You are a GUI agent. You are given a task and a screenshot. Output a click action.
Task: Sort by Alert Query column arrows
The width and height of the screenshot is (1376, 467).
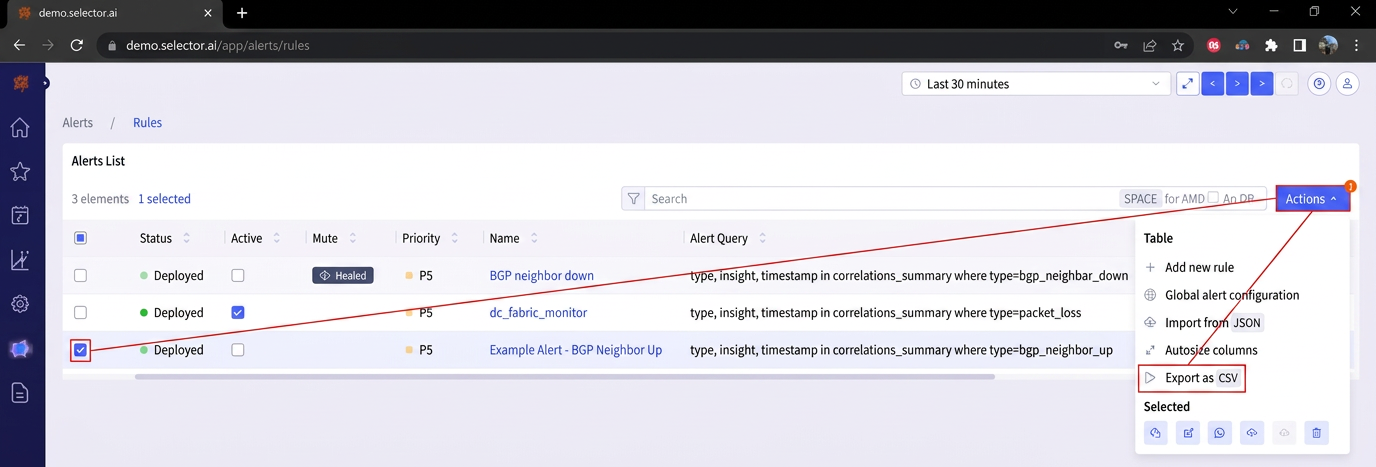tap(763, 239)
